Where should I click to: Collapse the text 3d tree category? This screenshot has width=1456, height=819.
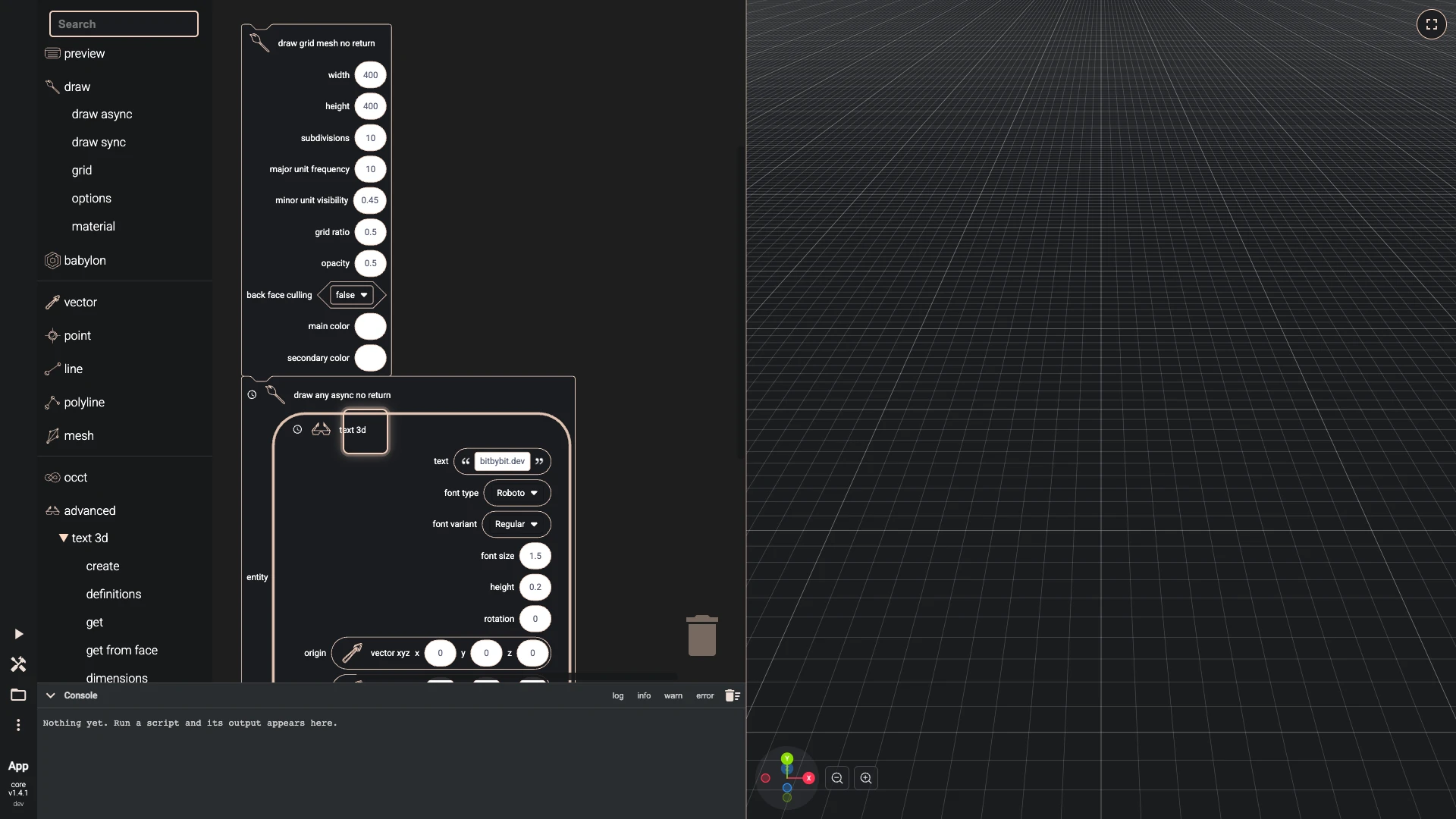pos(64,538)
